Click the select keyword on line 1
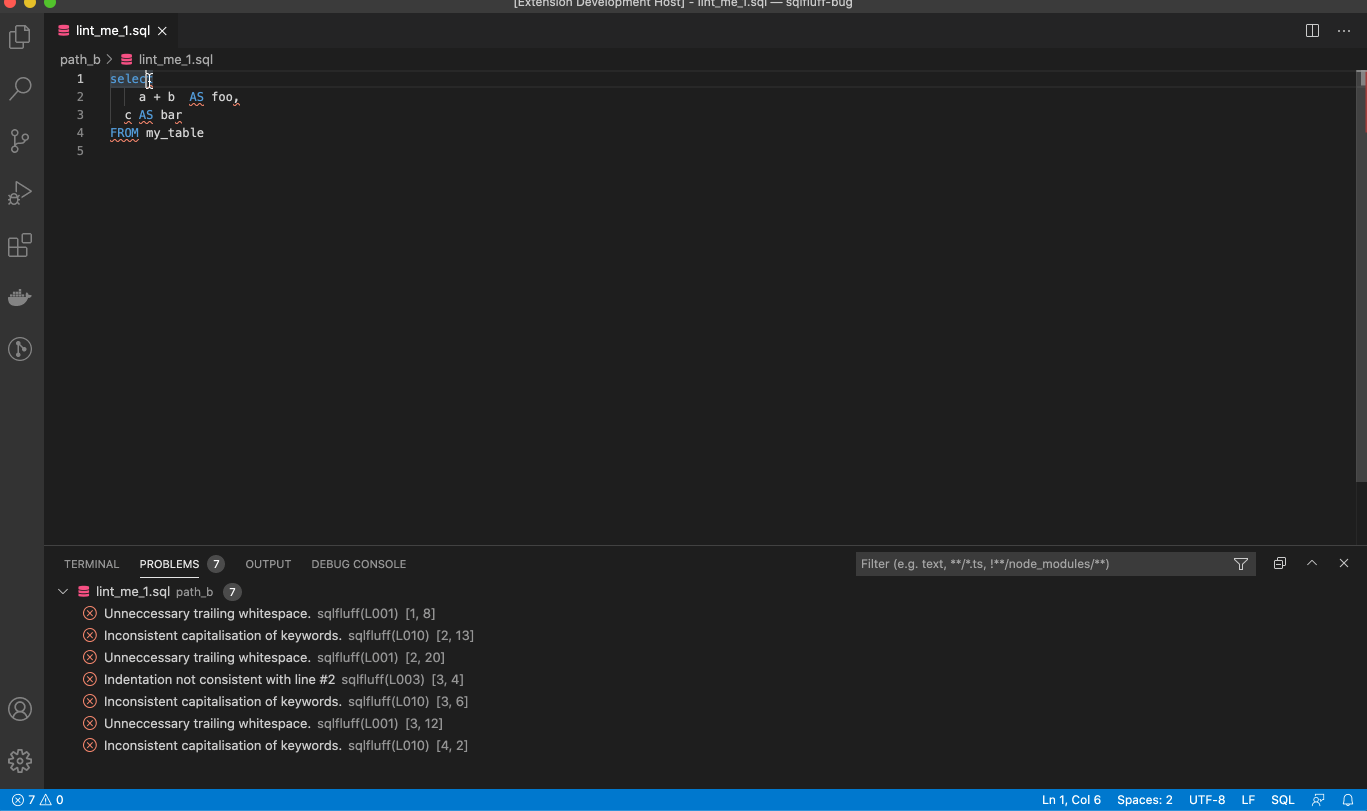The height and width of the screenshot is (811, 1367). tap(131, 79)
